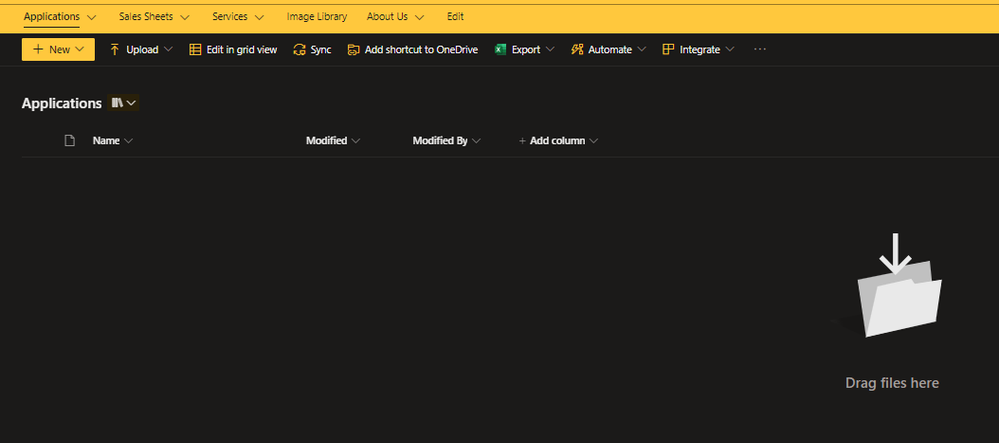Viewport: 999px width, 443px height.
Task: Click the Automate button label
Action: tap(610, 49)
